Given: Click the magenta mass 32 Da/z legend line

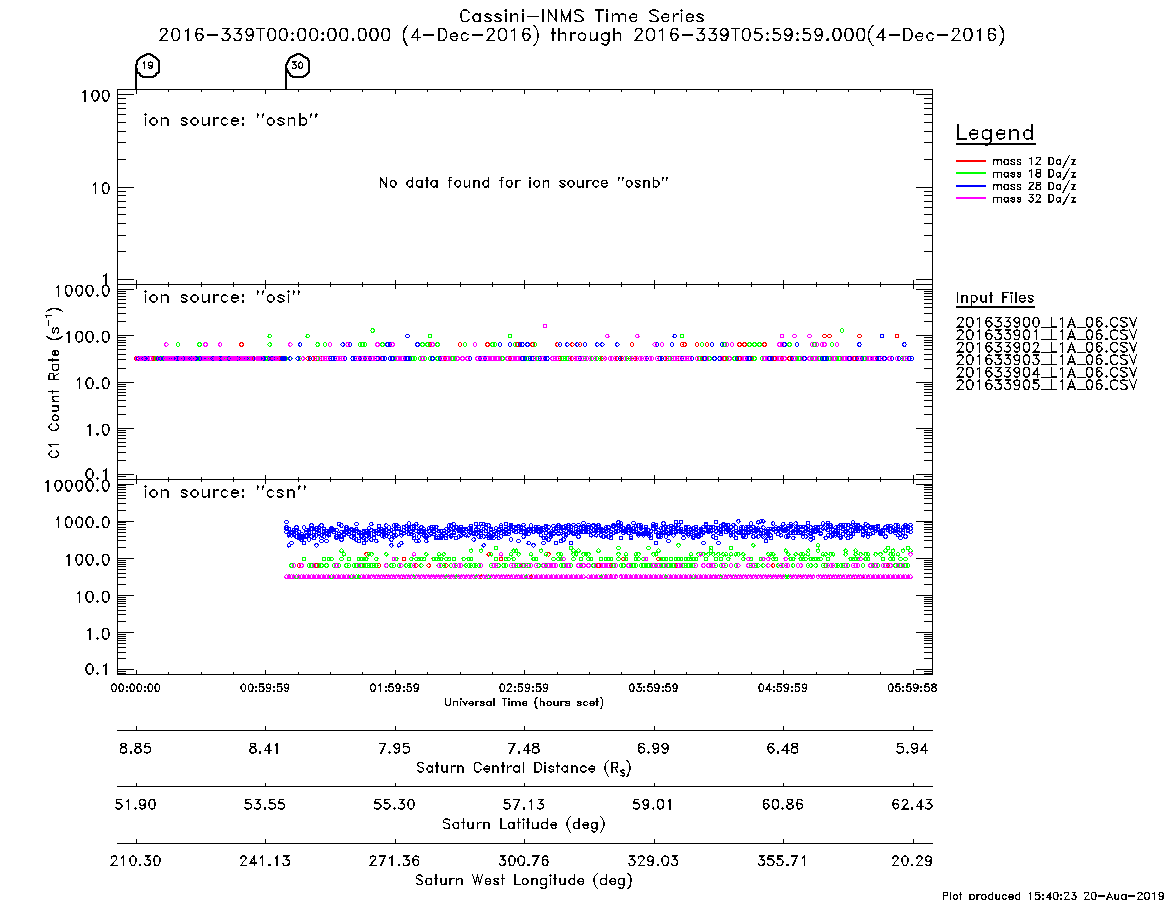Looking at the screenshot, I should click(970, 198).
